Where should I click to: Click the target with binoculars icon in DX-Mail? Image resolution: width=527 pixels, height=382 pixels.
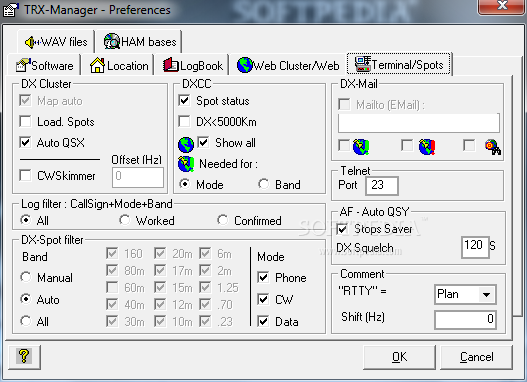pyautogui.click(x=493, y=147)
